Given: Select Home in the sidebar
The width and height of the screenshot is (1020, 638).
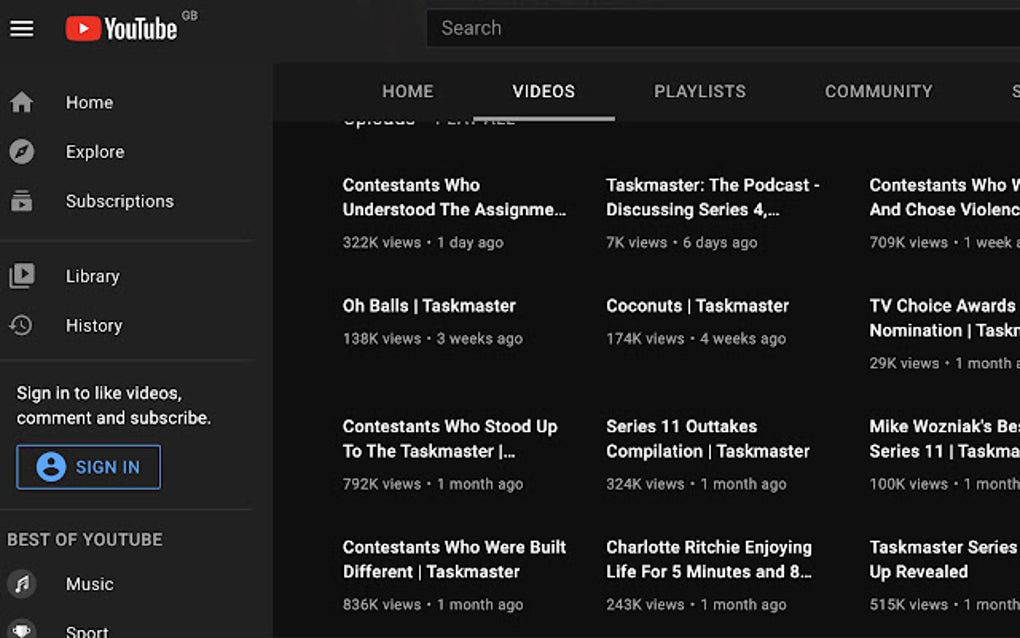Looking at the screenshot, I should coord(89,102).
